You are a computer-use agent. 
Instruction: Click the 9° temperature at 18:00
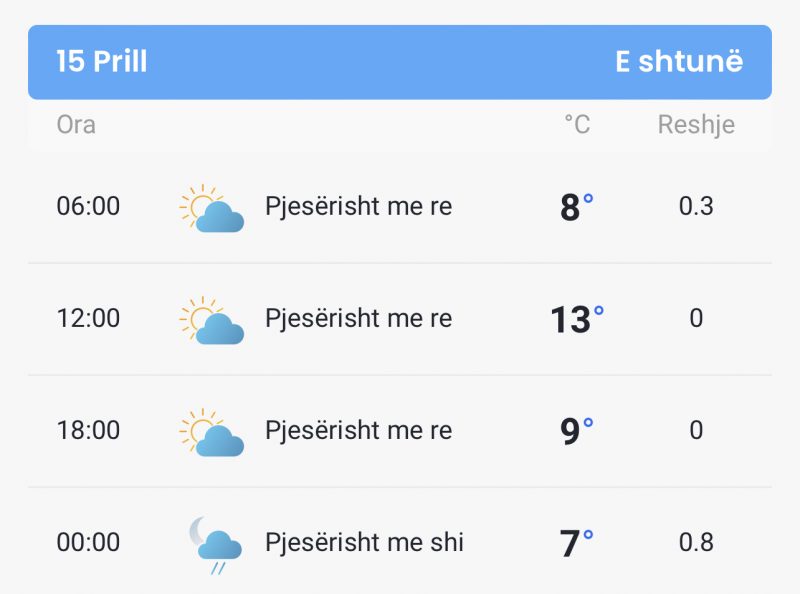pyautogui.click(x=577, y=432)
